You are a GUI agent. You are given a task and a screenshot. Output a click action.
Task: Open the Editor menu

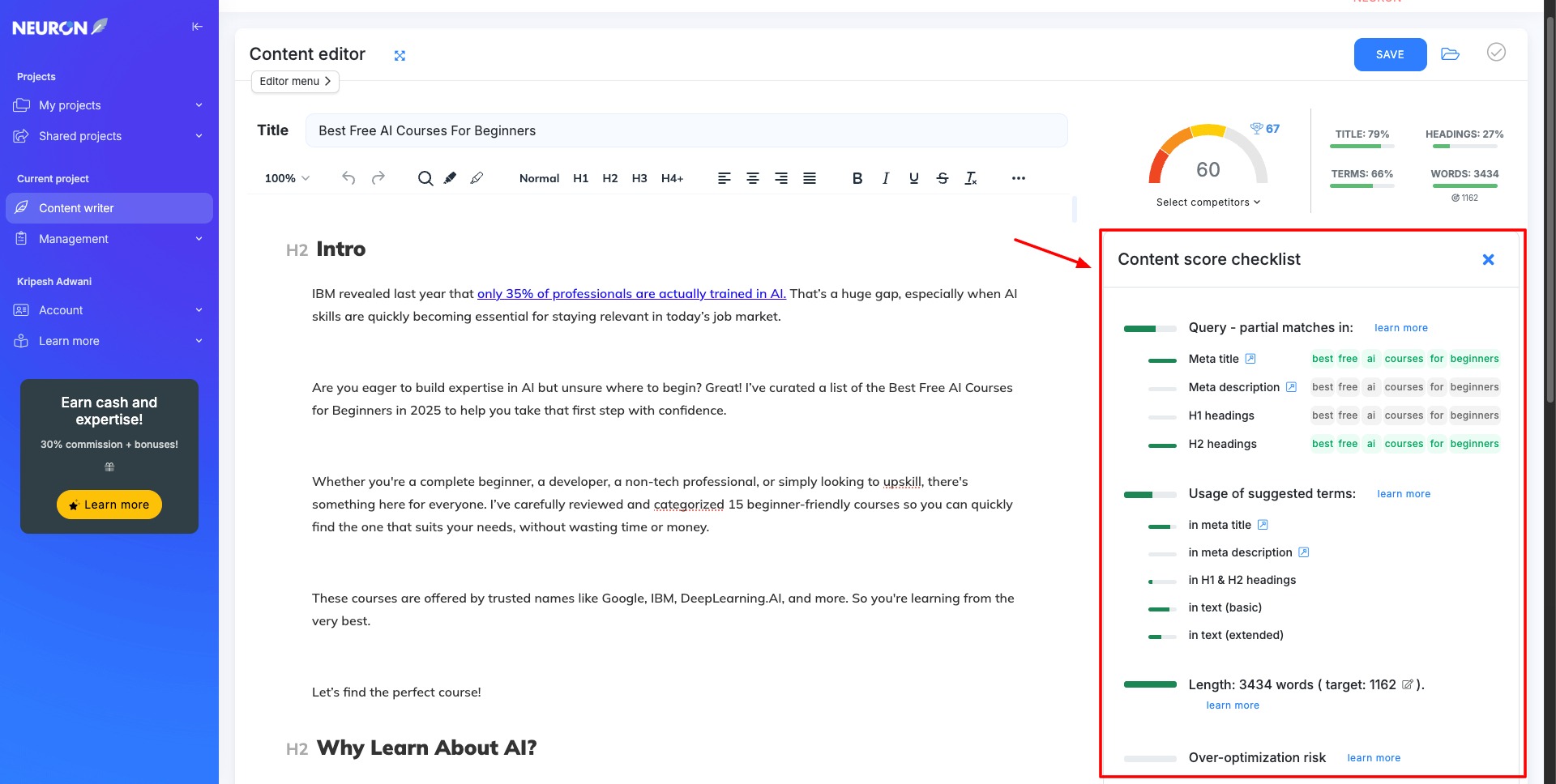(295, 82)
